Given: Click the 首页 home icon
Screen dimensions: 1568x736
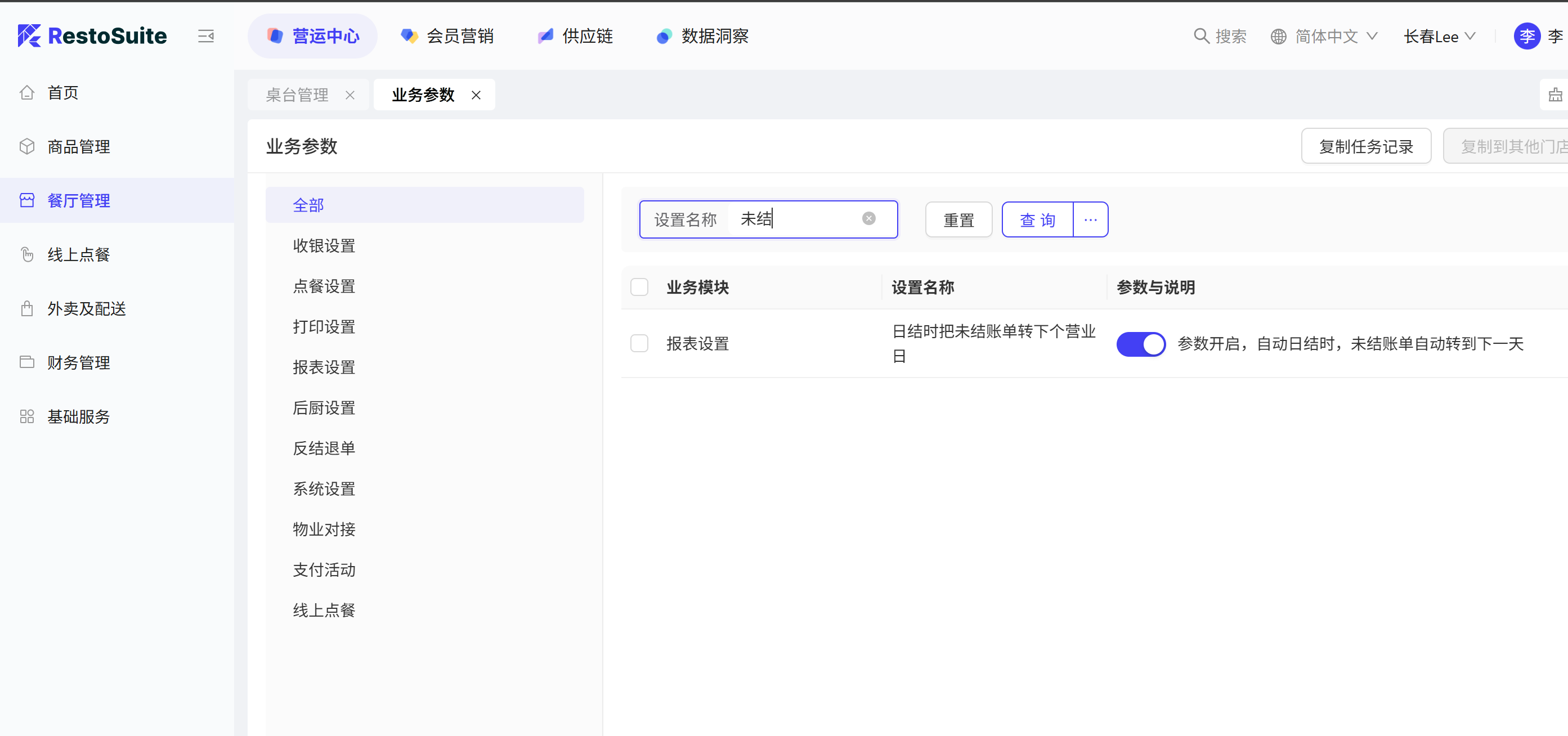Looking at the screenshot, I should pyautogui.click(x=27, y=92).
